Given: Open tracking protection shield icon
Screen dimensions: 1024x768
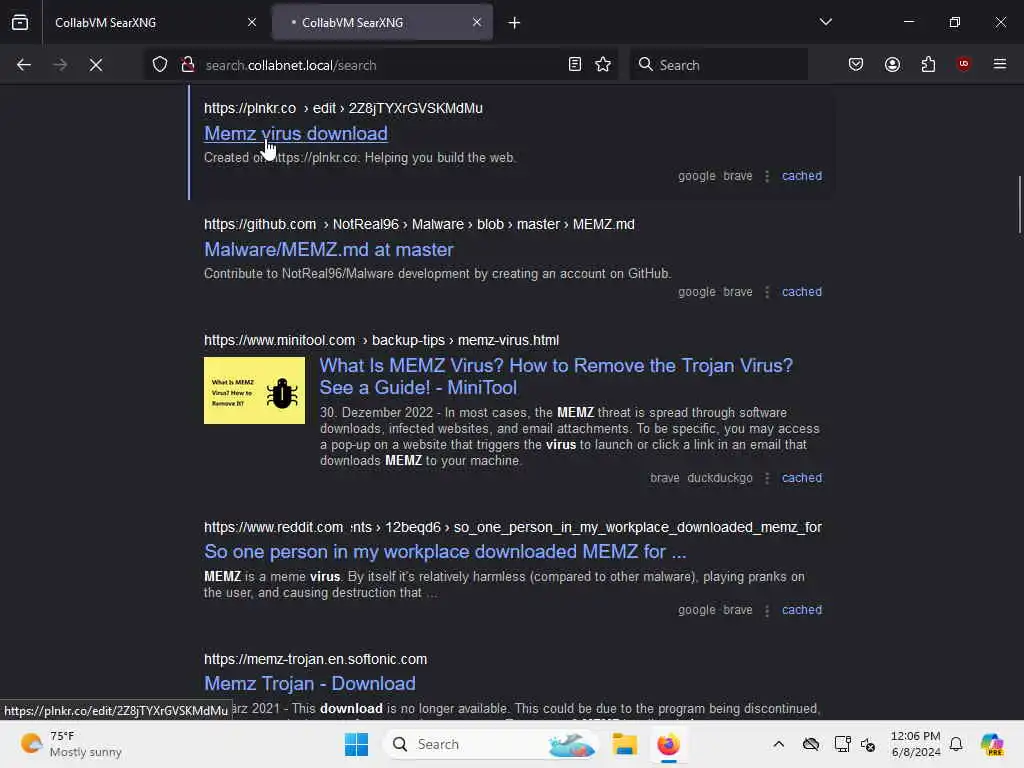Looking at the screenshot, I should tap(160, 65).
